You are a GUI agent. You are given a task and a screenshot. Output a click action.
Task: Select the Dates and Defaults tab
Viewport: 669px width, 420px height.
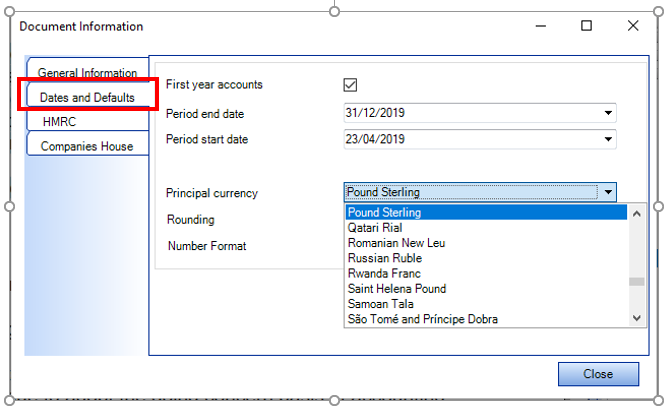(88, 97)
